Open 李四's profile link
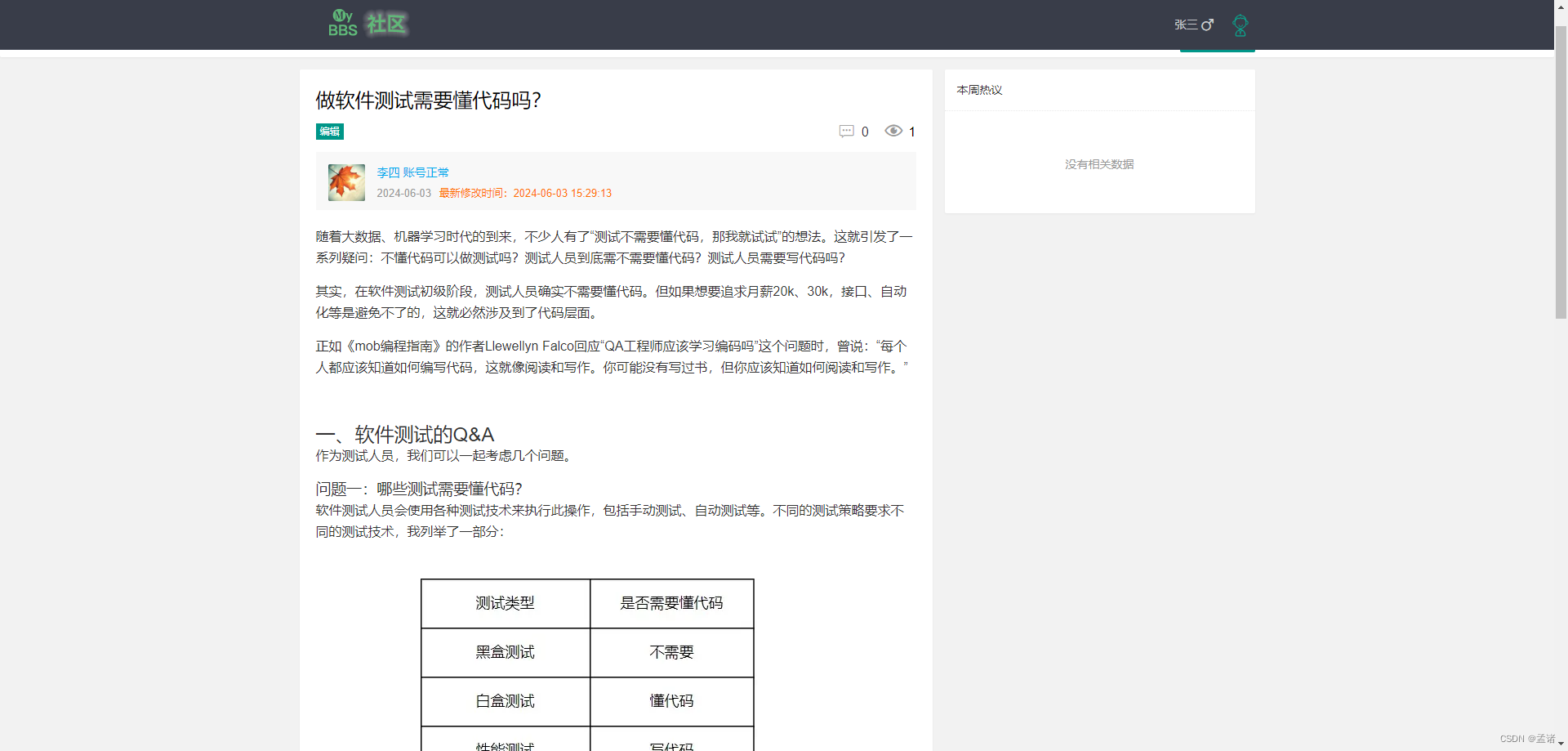 (x=386, y=172)
